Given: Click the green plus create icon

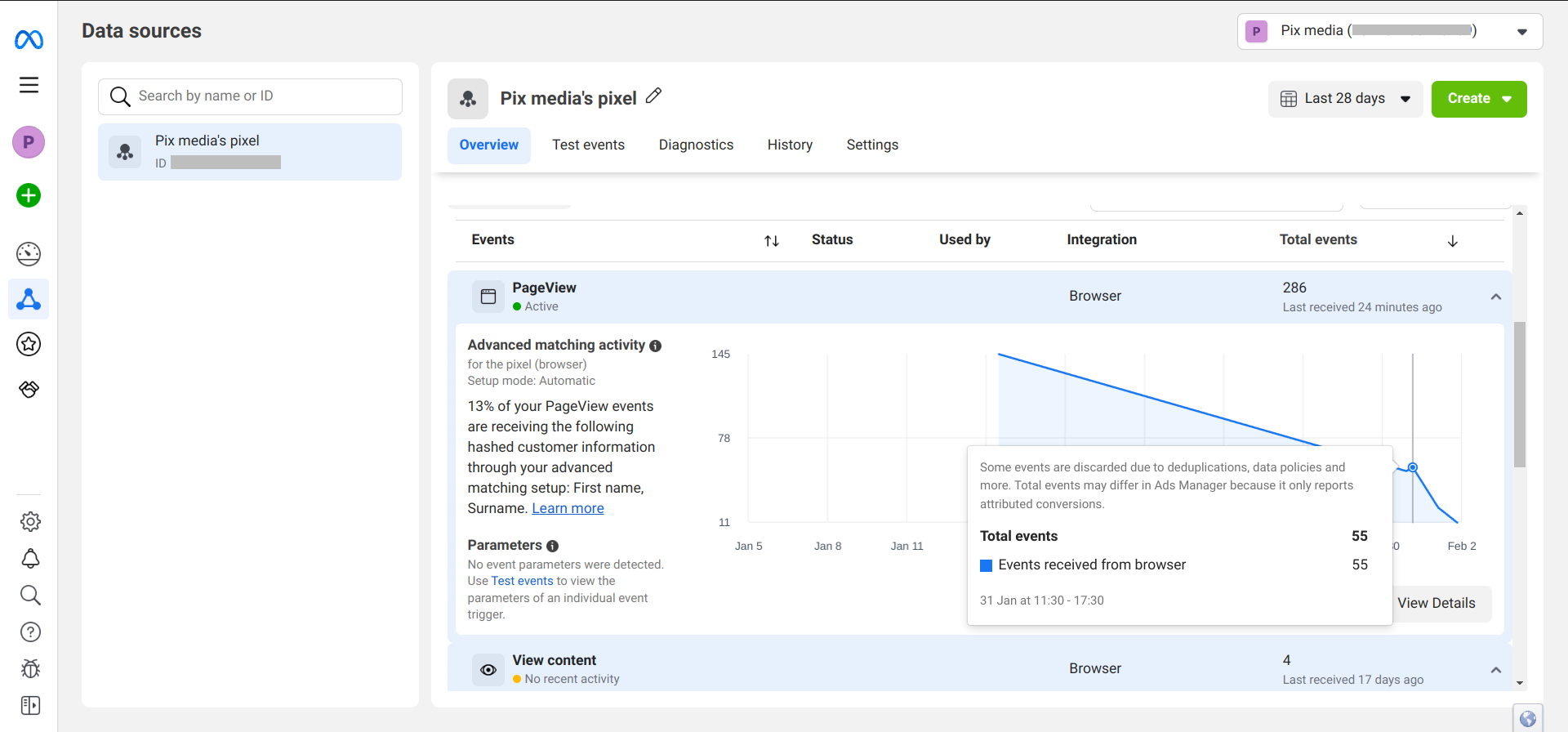Looking at the screenshot, I should pos(29,195).
